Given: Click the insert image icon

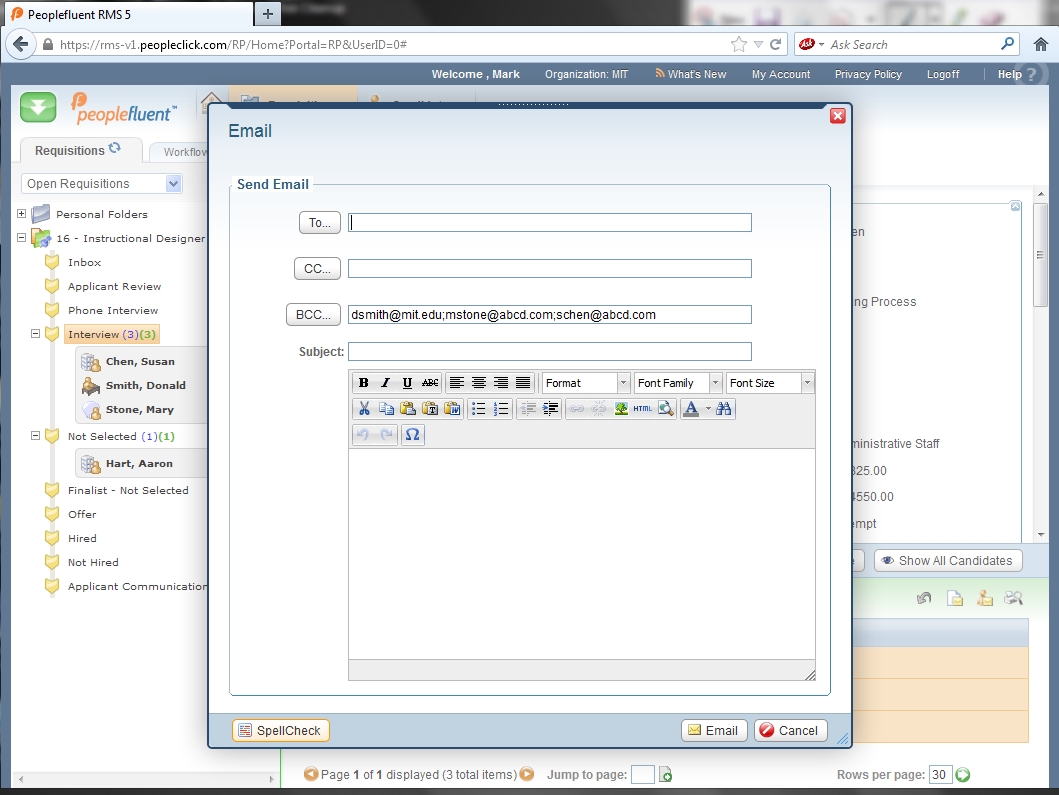Looking at the screenshot, I should (621, 408).
